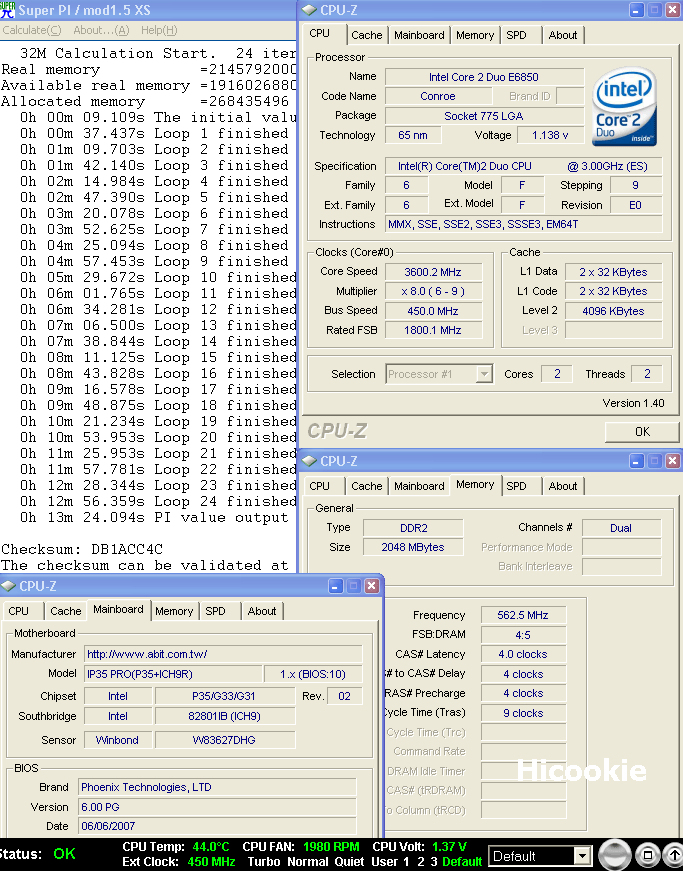Screen dimensions: 683x871
Task: Open the Calculate menu in Super PI
Action: [32, 30]
